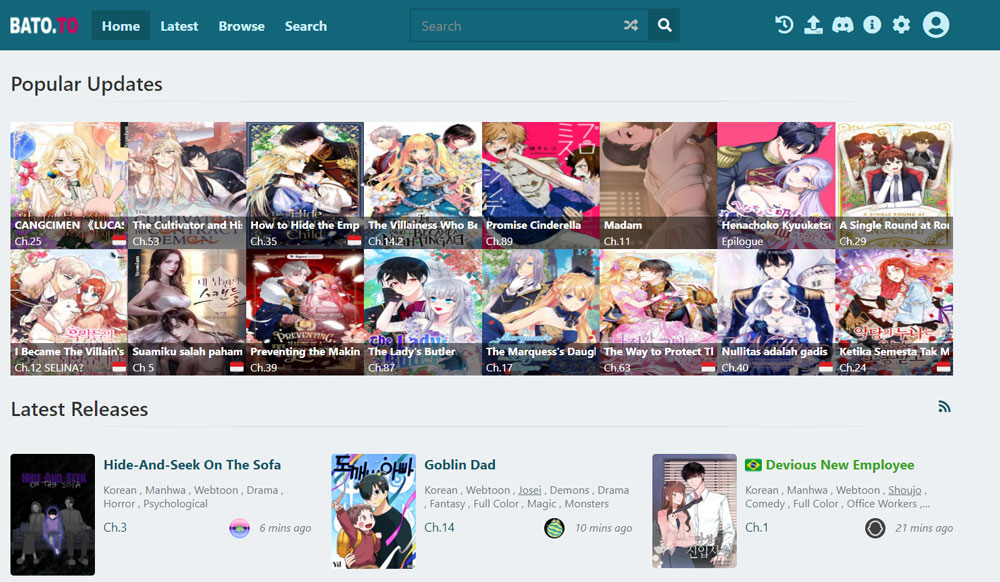Open the Madam Ch.11 cover

tap(659, 185)
